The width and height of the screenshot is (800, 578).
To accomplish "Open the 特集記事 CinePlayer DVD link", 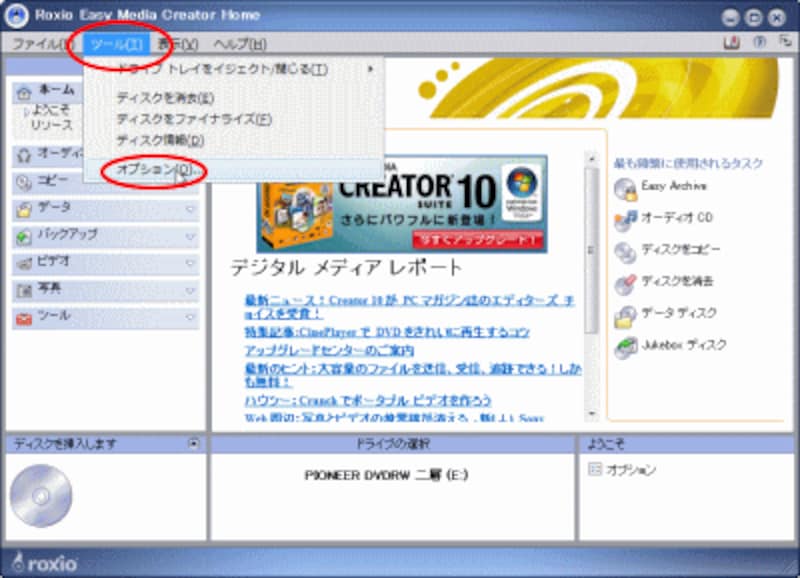I will click(387, 333).
